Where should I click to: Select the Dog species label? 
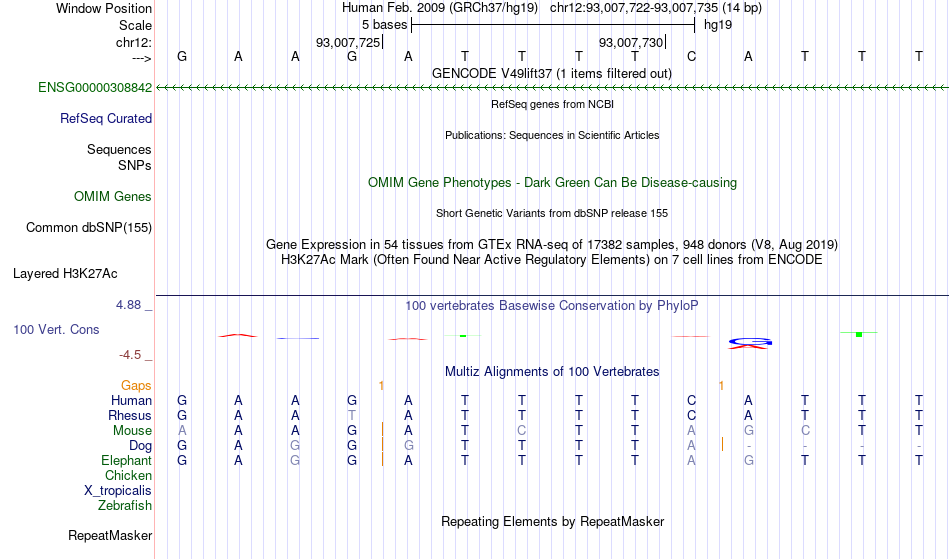tap(140, 446)
